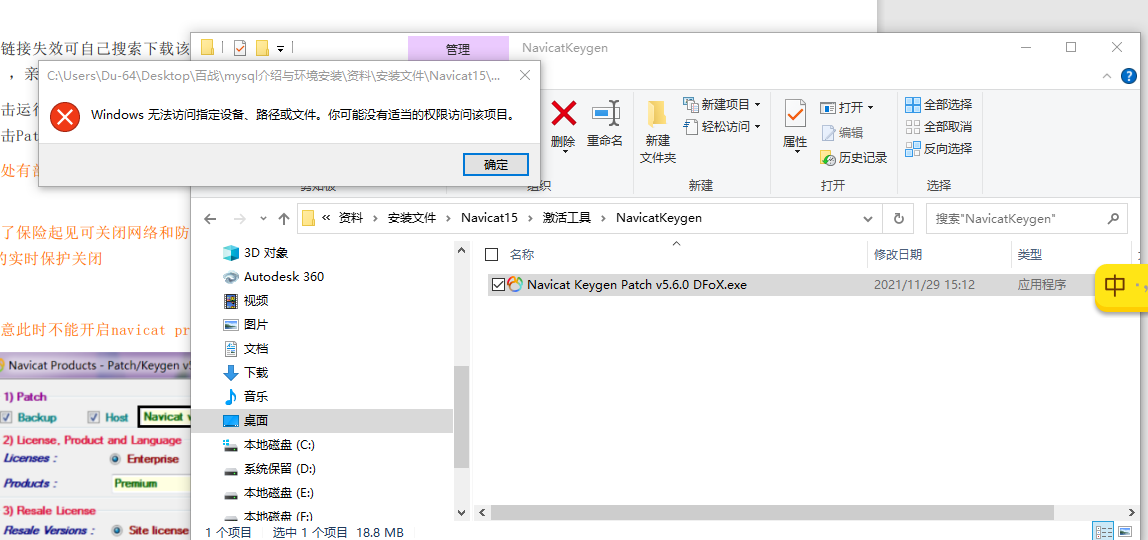The height and width of the screenshot is (540, 1148).
Task: Navigate to 激活工具 in breadcrumb
Action: (x=567, y=218)
